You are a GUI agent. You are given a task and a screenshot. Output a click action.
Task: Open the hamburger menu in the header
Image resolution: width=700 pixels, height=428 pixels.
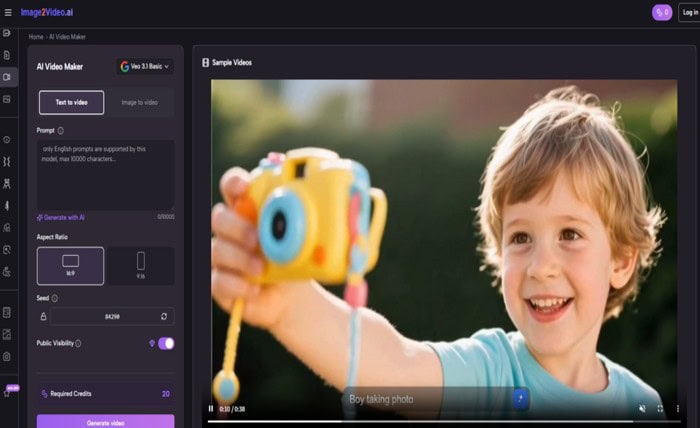pos(9,12)
